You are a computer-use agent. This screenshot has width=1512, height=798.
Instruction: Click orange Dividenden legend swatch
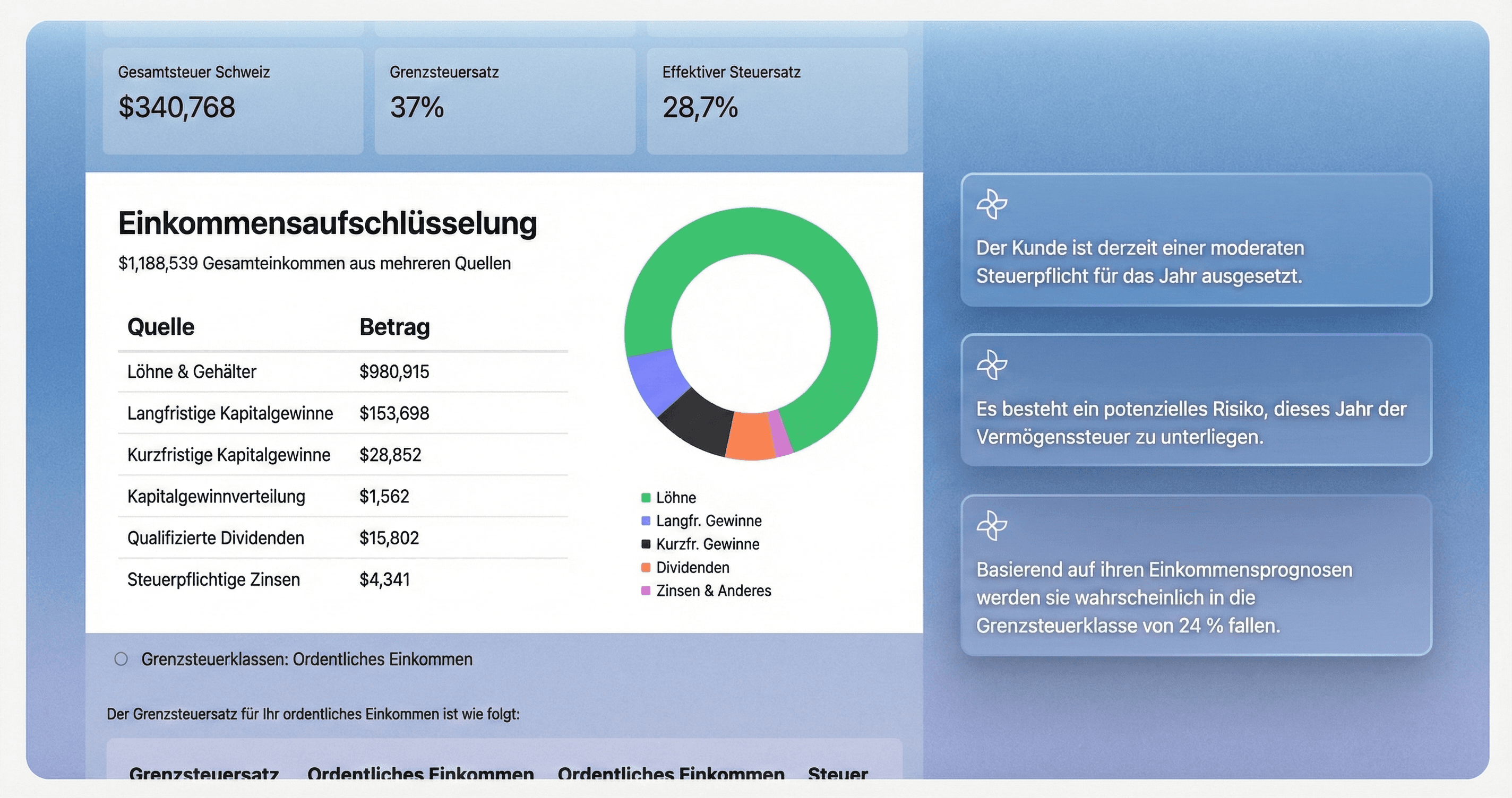pyautogui.click(x=646, y=567)
